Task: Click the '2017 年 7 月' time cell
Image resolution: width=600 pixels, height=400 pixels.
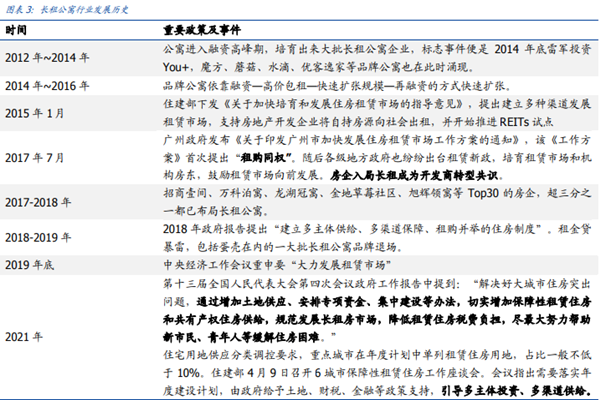Action: 34,158
